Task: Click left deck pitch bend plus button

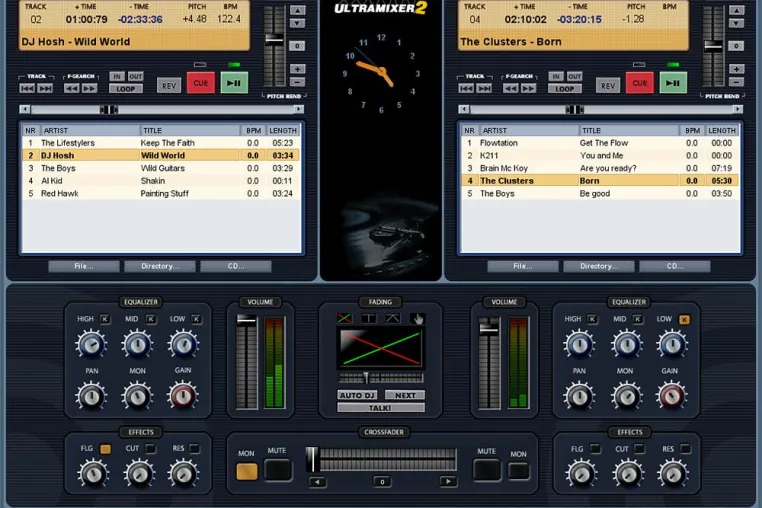Action: 297,69
